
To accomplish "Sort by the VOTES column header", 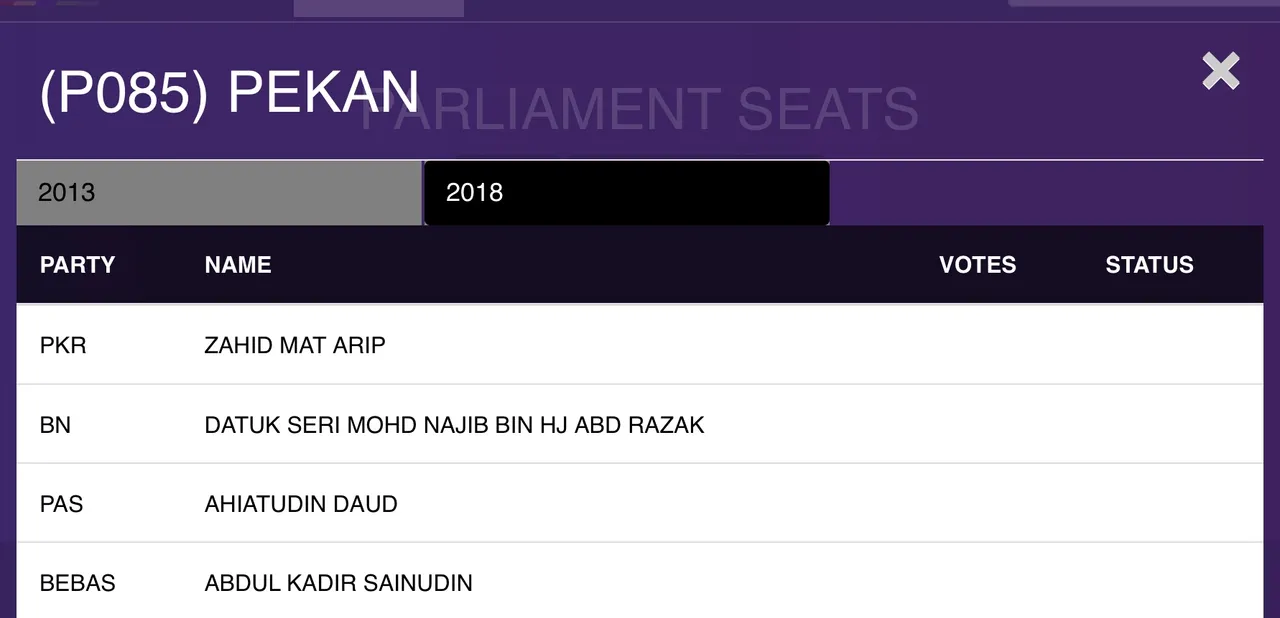I will tap(977, 265).
